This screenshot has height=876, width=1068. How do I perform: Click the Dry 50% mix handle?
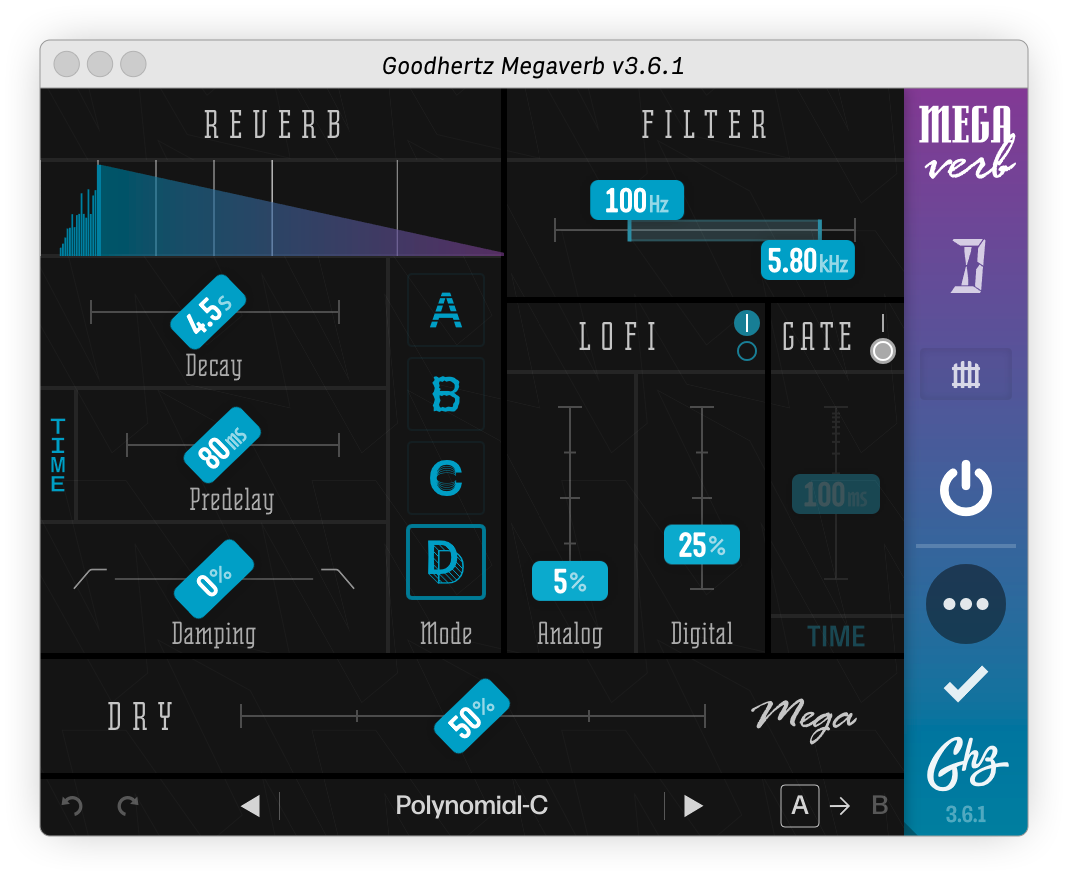point(472,716)
